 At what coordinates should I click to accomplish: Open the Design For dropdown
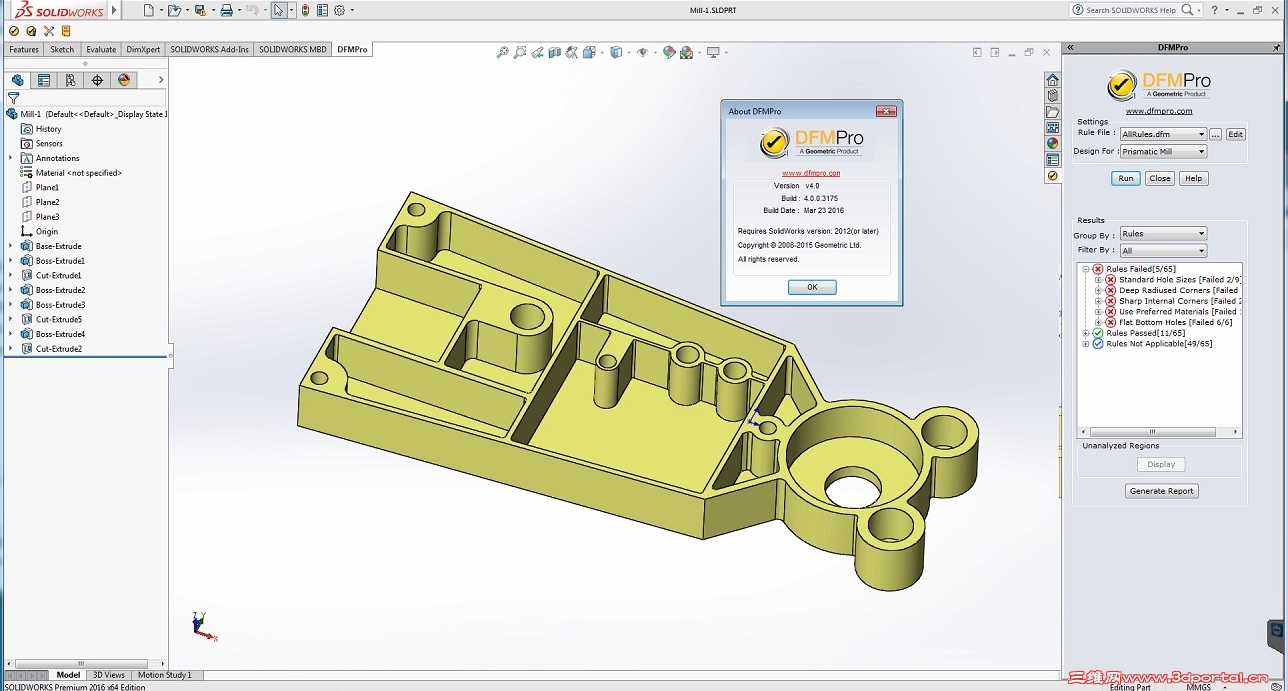coord(1163,152)
